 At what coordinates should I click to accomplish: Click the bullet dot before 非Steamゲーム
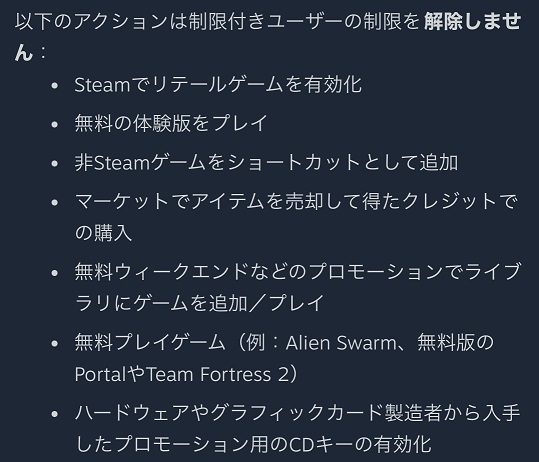coord(54,164)
